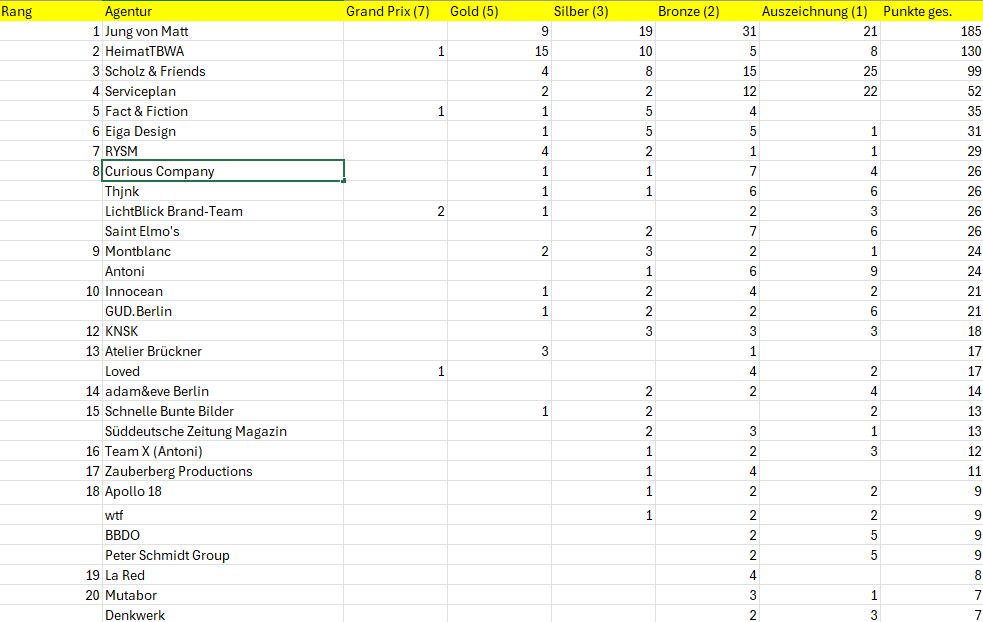
Task: Select Jung von Matt's Silber value 19
Action: click(603, 31)
